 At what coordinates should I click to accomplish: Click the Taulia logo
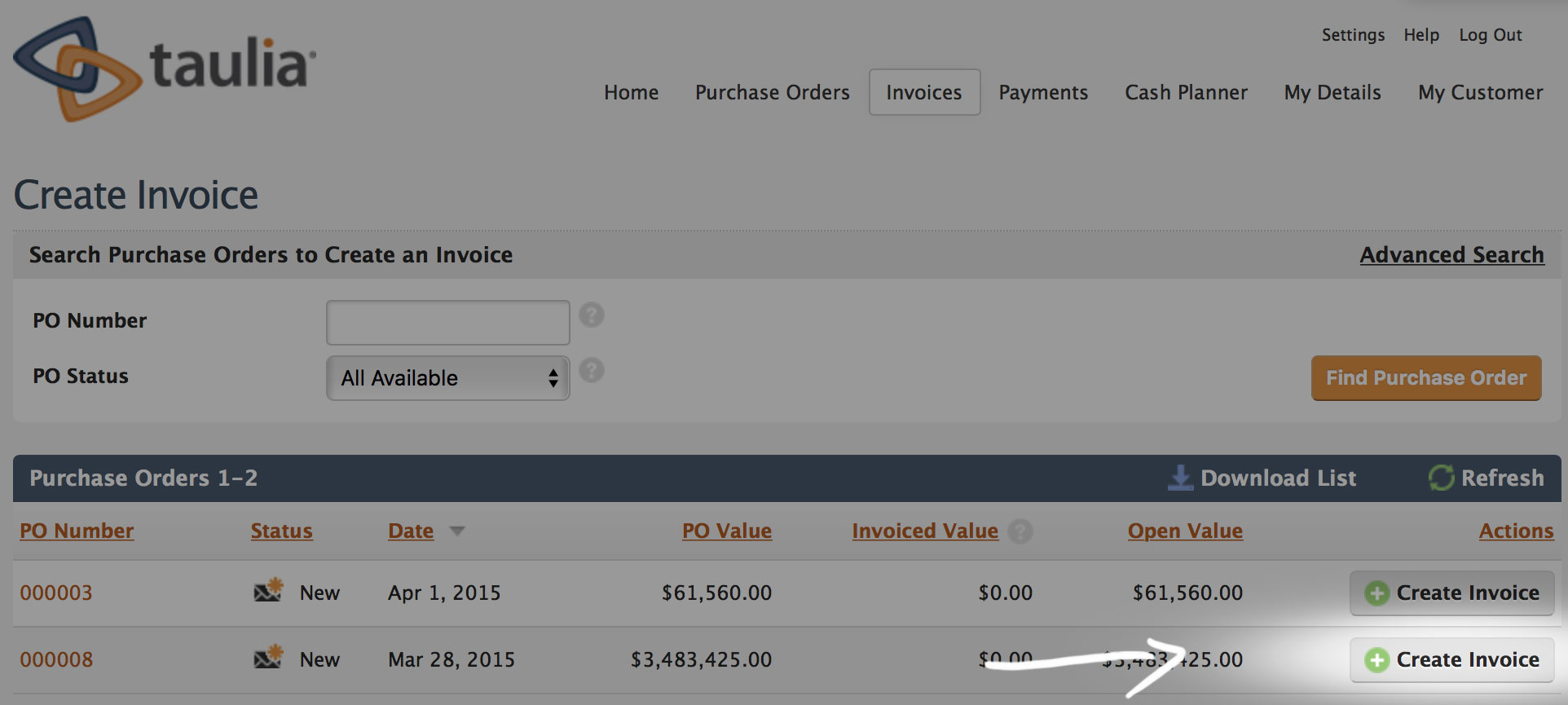(x=165, y=68)
